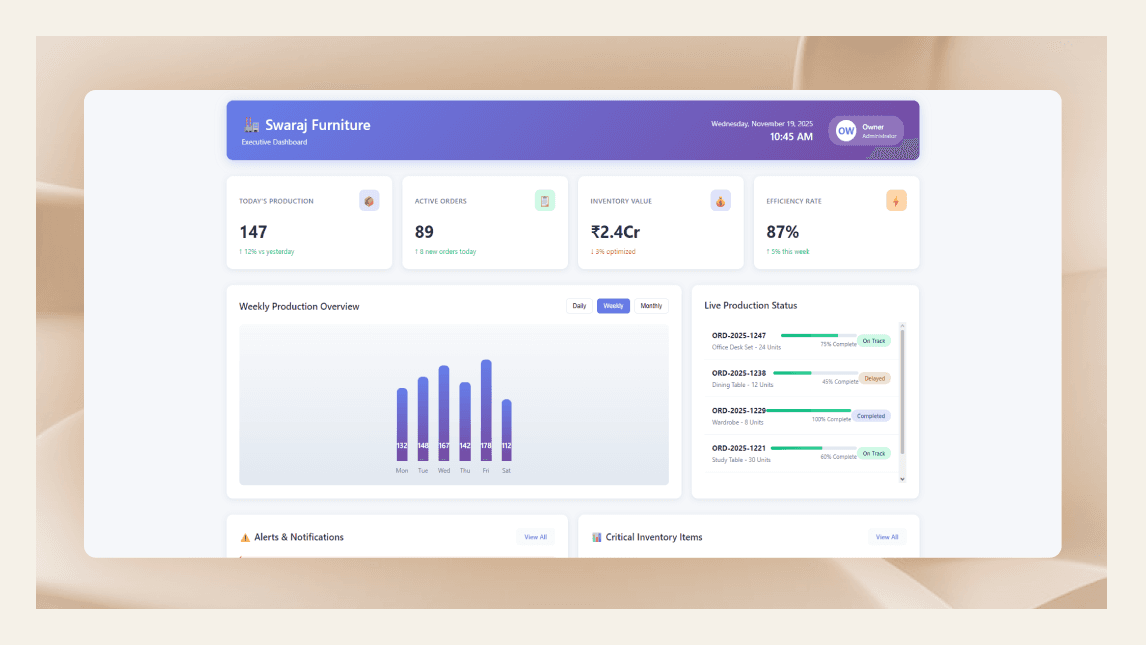Click the Active Orders clipboard icon

[x=544, y=201]
